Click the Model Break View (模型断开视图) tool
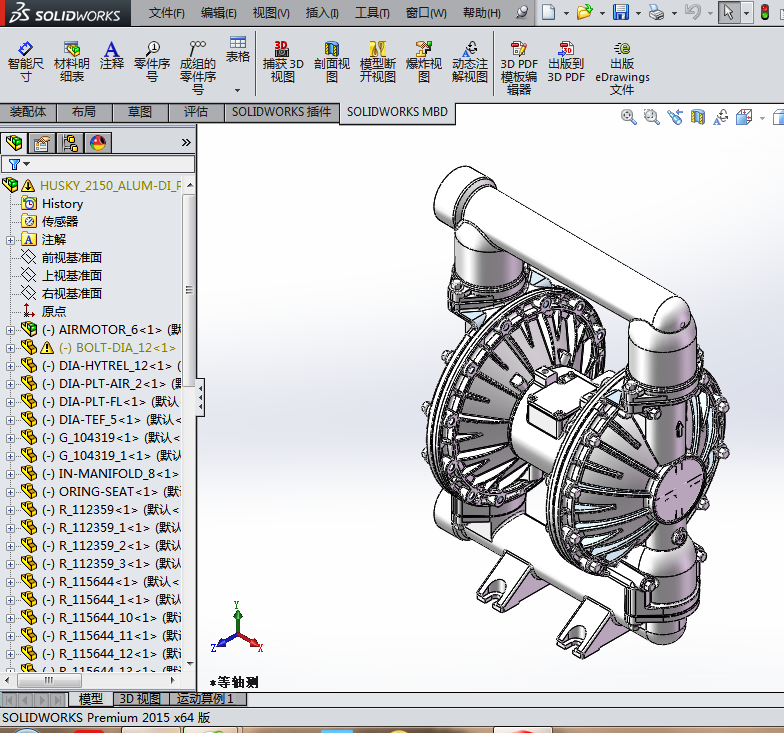 click(x=378, y=62)
